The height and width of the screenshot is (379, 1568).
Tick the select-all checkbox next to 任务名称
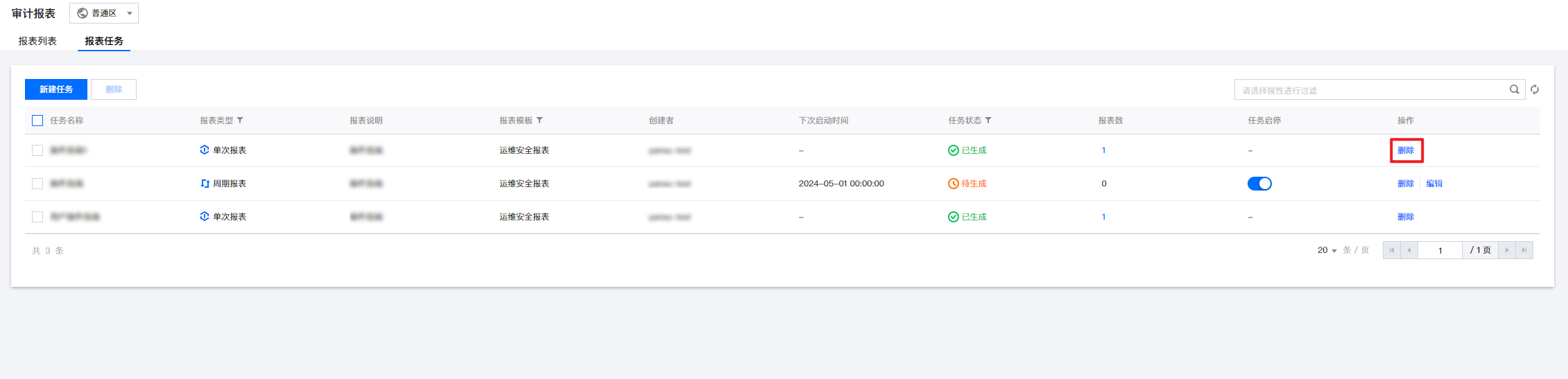coord(37,121)
